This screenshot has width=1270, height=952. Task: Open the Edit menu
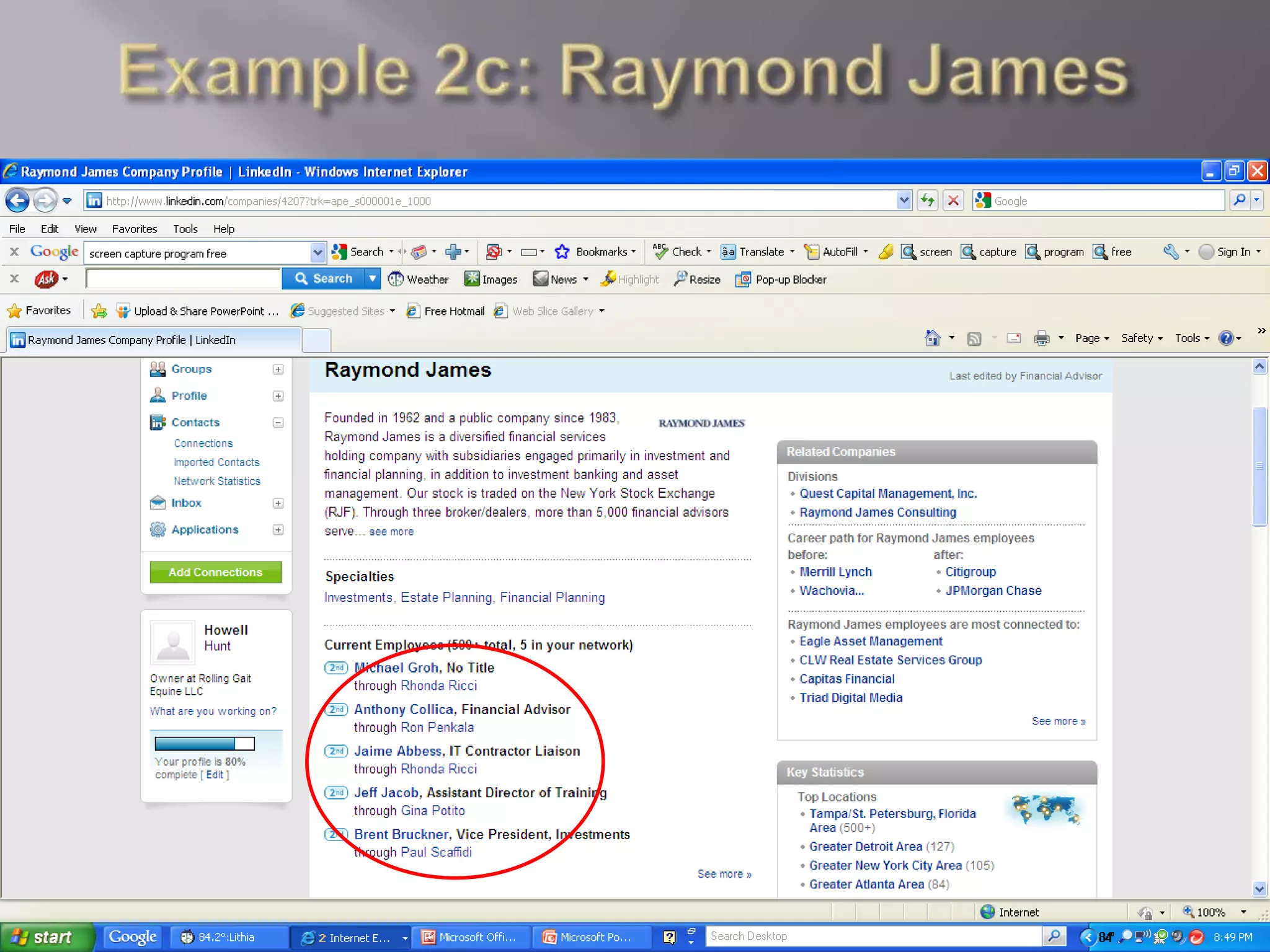click(x=50, y=229)
